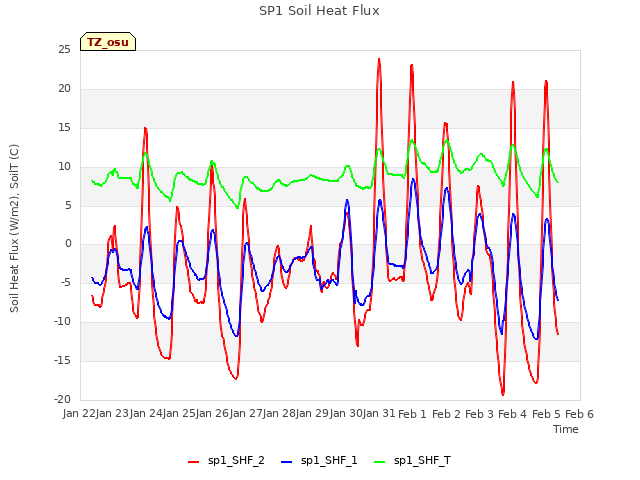Click the Feb 5 x-axis tick label

coord(546,414)
